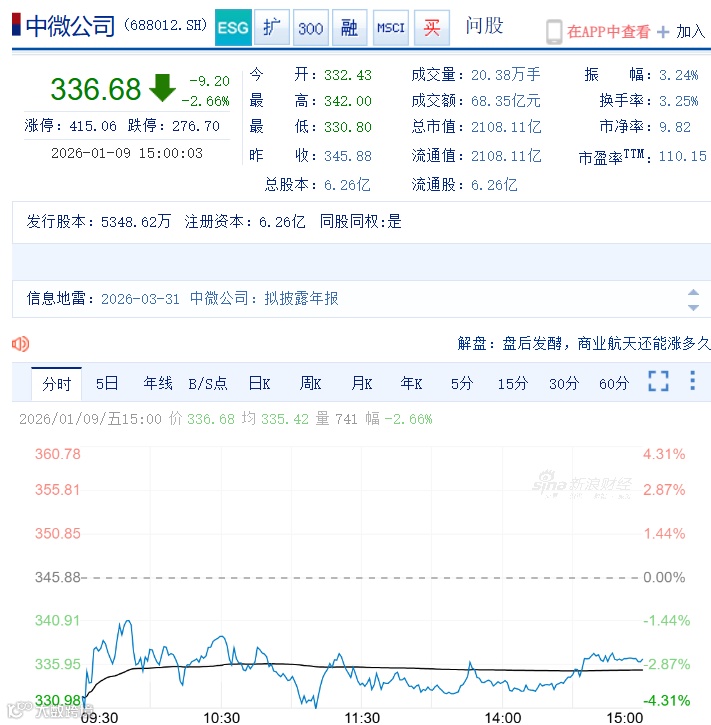The image size is (711, 725).
Task: Click the fullscreen chart icon
Action: click(658, 381)
